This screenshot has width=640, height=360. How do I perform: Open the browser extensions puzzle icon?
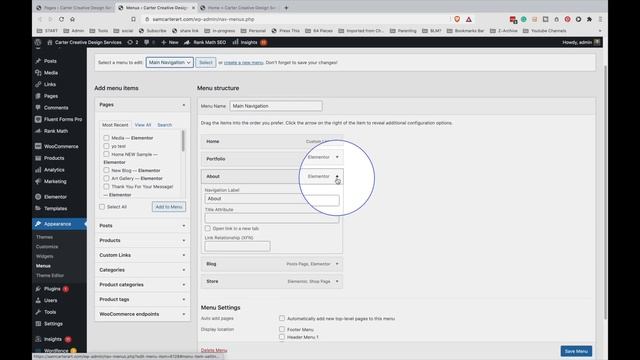pos(589,19)
